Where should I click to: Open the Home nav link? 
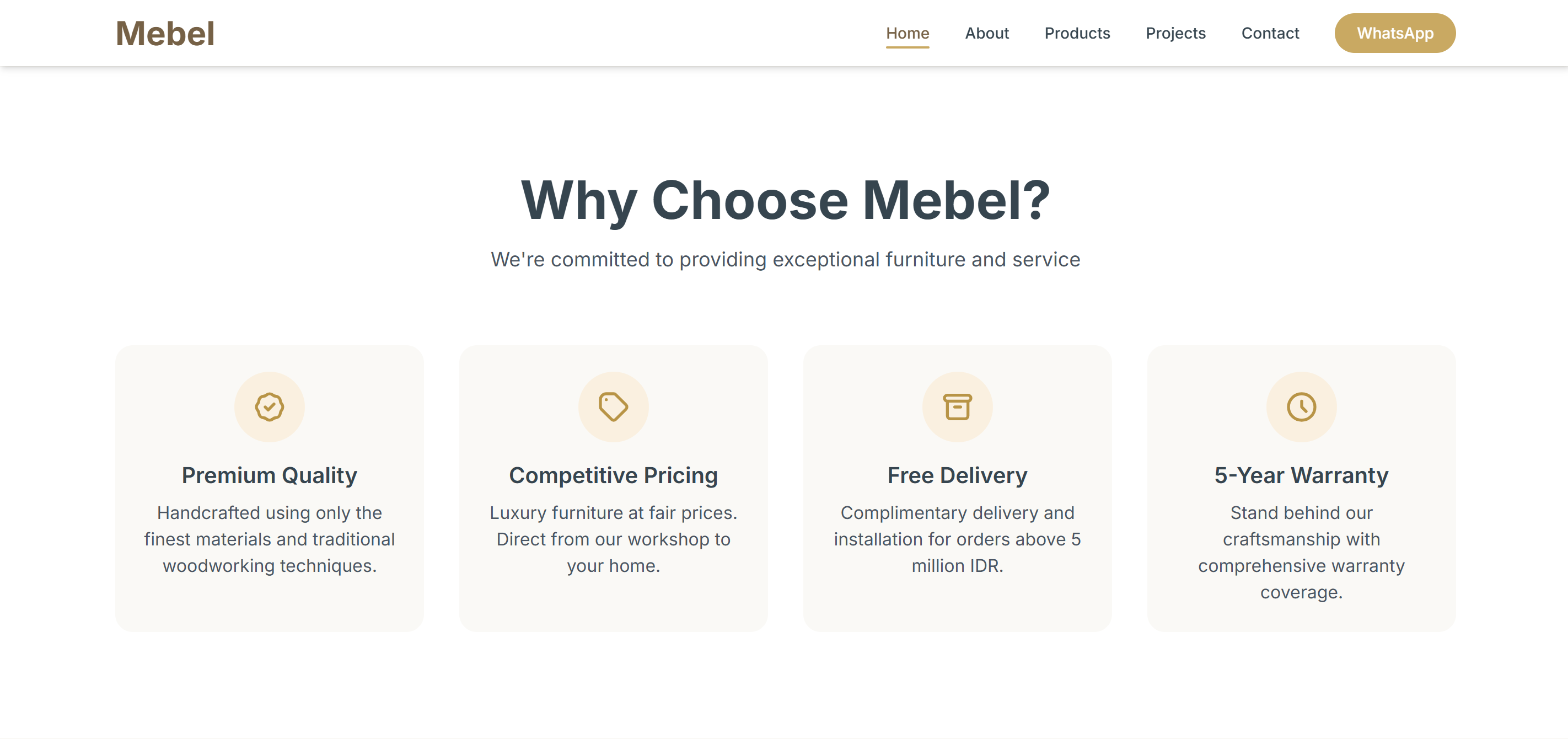point(907,34)
